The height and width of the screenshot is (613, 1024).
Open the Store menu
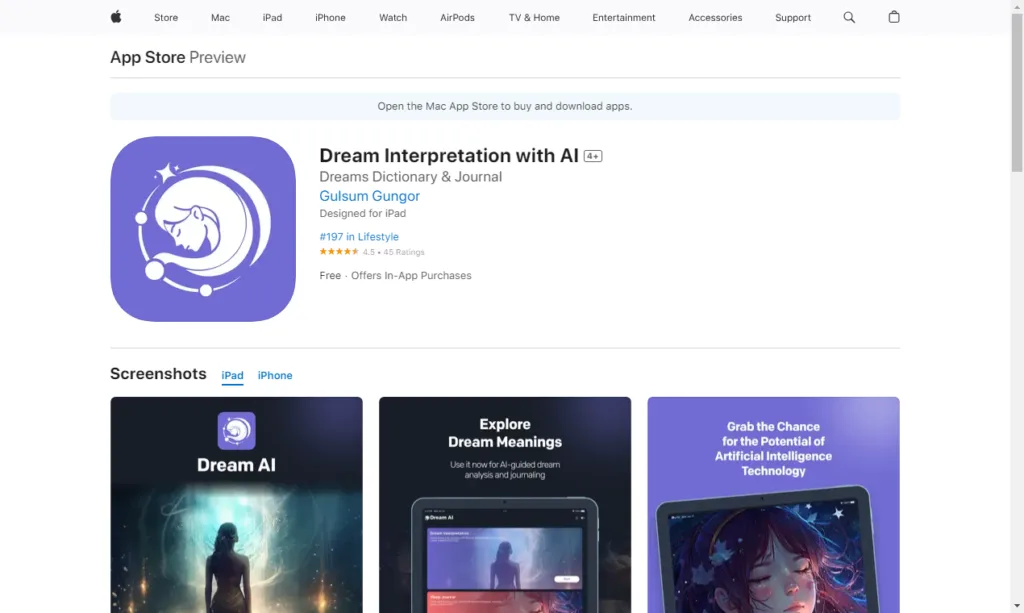(166, 18)
